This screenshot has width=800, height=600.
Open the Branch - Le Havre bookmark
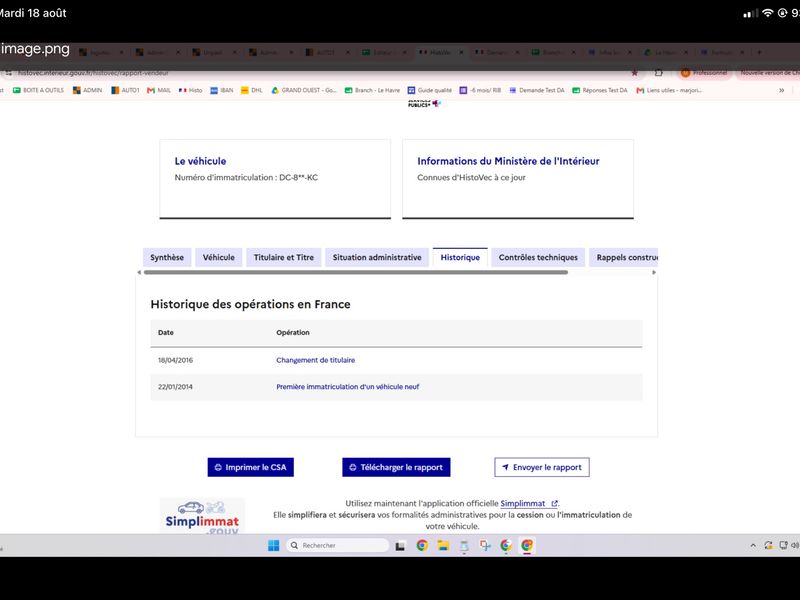[x=372, y=90]
